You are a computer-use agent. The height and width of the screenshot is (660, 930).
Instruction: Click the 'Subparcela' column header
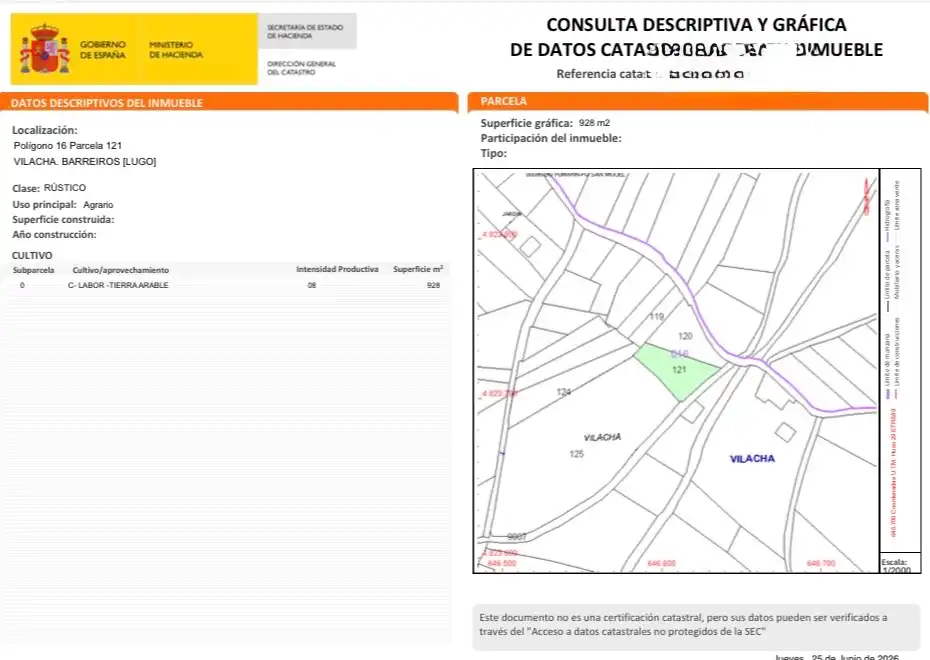[34, 270]
